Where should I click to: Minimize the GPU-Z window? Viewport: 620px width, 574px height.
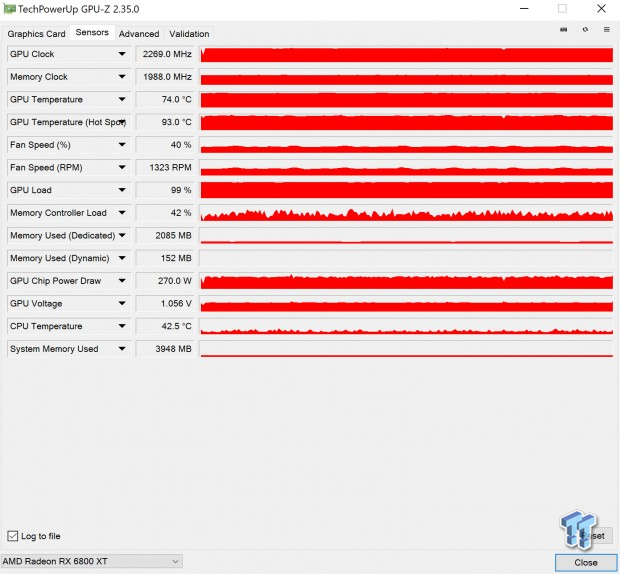524,9
